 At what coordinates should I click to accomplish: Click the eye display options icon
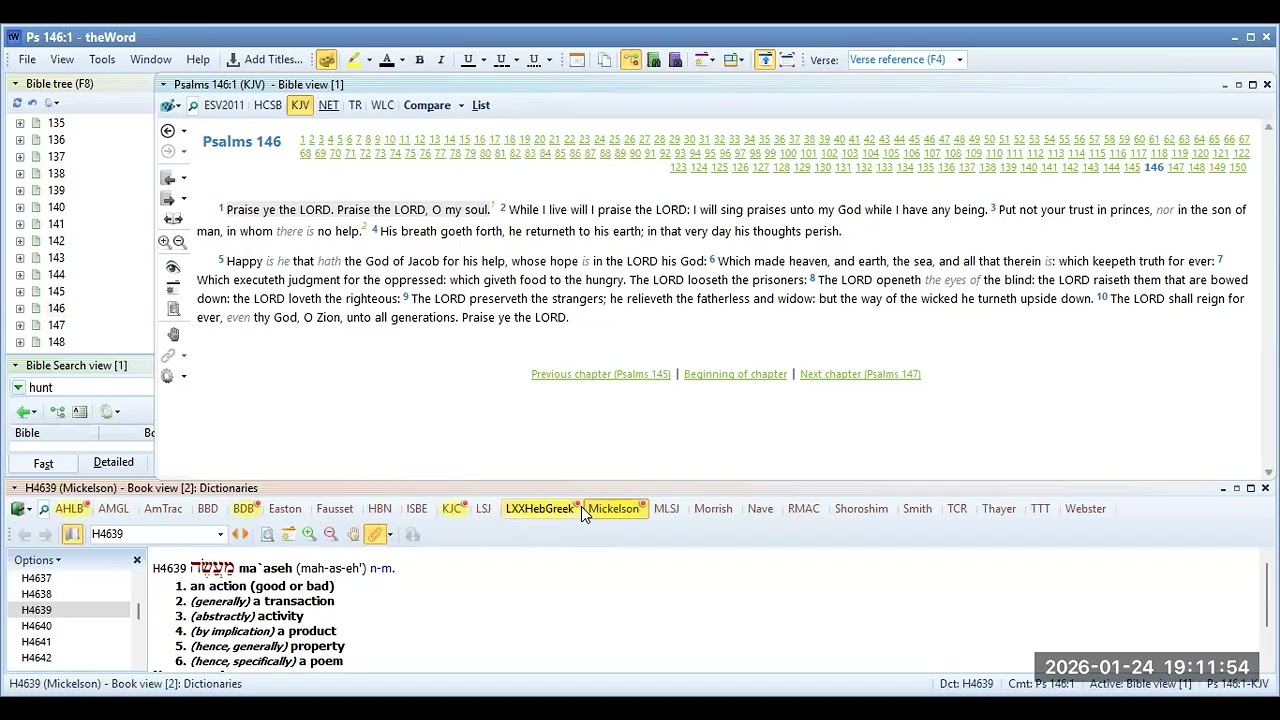coord(172,267)
